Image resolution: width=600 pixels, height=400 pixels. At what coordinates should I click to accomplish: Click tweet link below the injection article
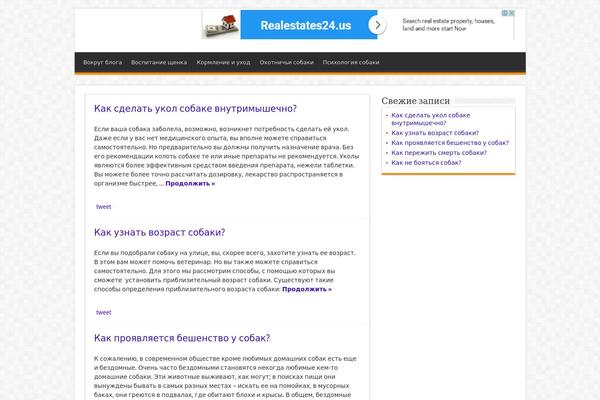click(x=103, y=207)
